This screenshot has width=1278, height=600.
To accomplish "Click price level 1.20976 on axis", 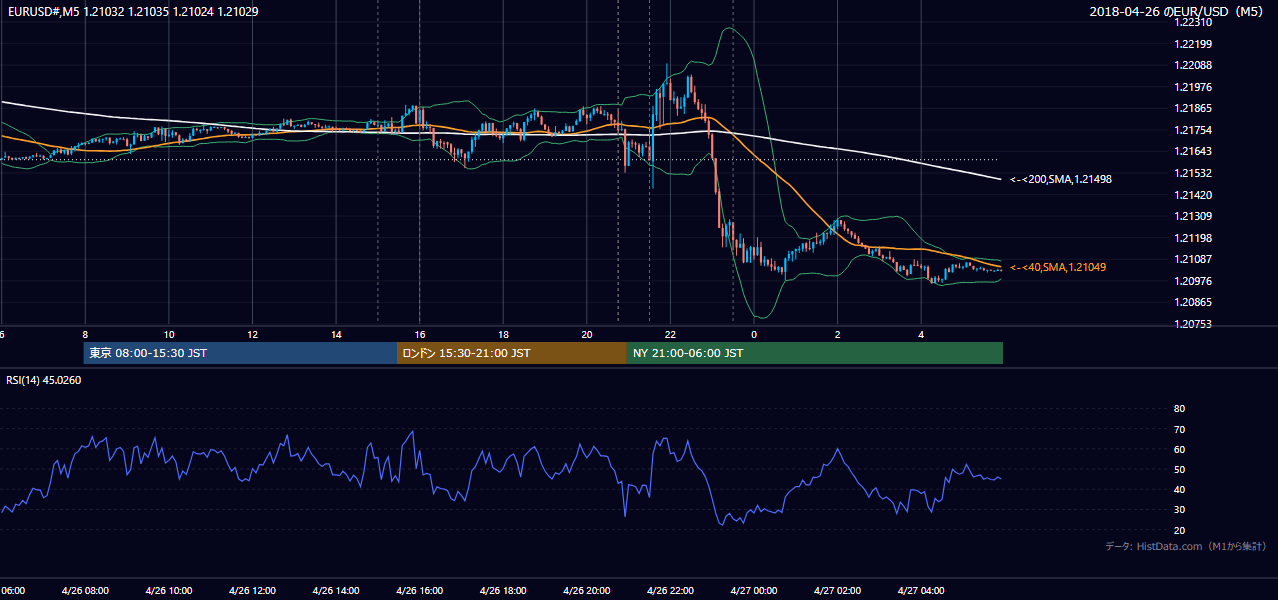I will (1192, 281).
